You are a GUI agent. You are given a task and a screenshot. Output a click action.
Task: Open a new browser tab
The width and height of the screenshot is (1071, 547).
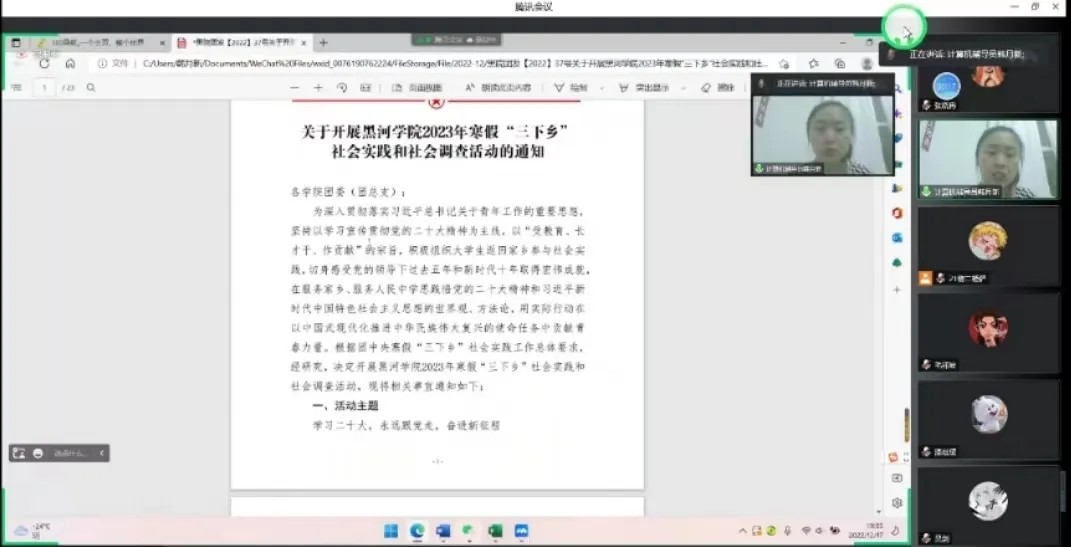tap(323, 43)
